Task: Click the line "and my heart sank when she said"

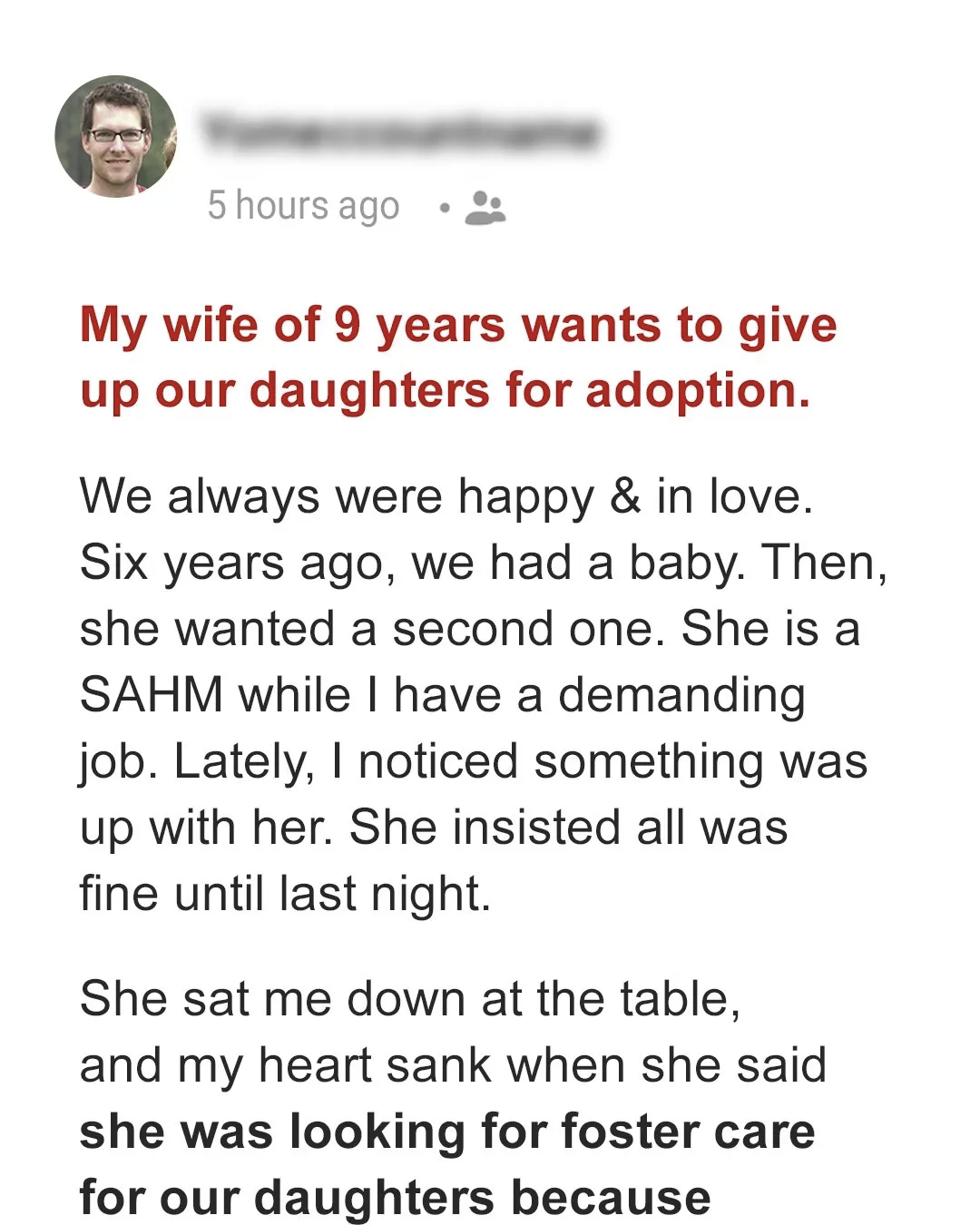Action: click(x=453, y=1064)
